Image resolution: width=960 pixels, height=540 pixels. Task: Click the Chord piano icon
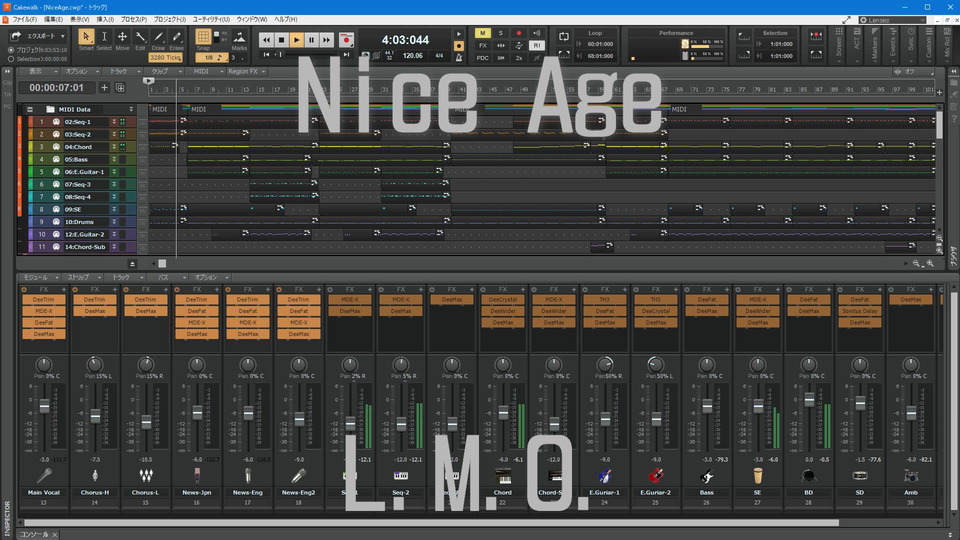503,476
